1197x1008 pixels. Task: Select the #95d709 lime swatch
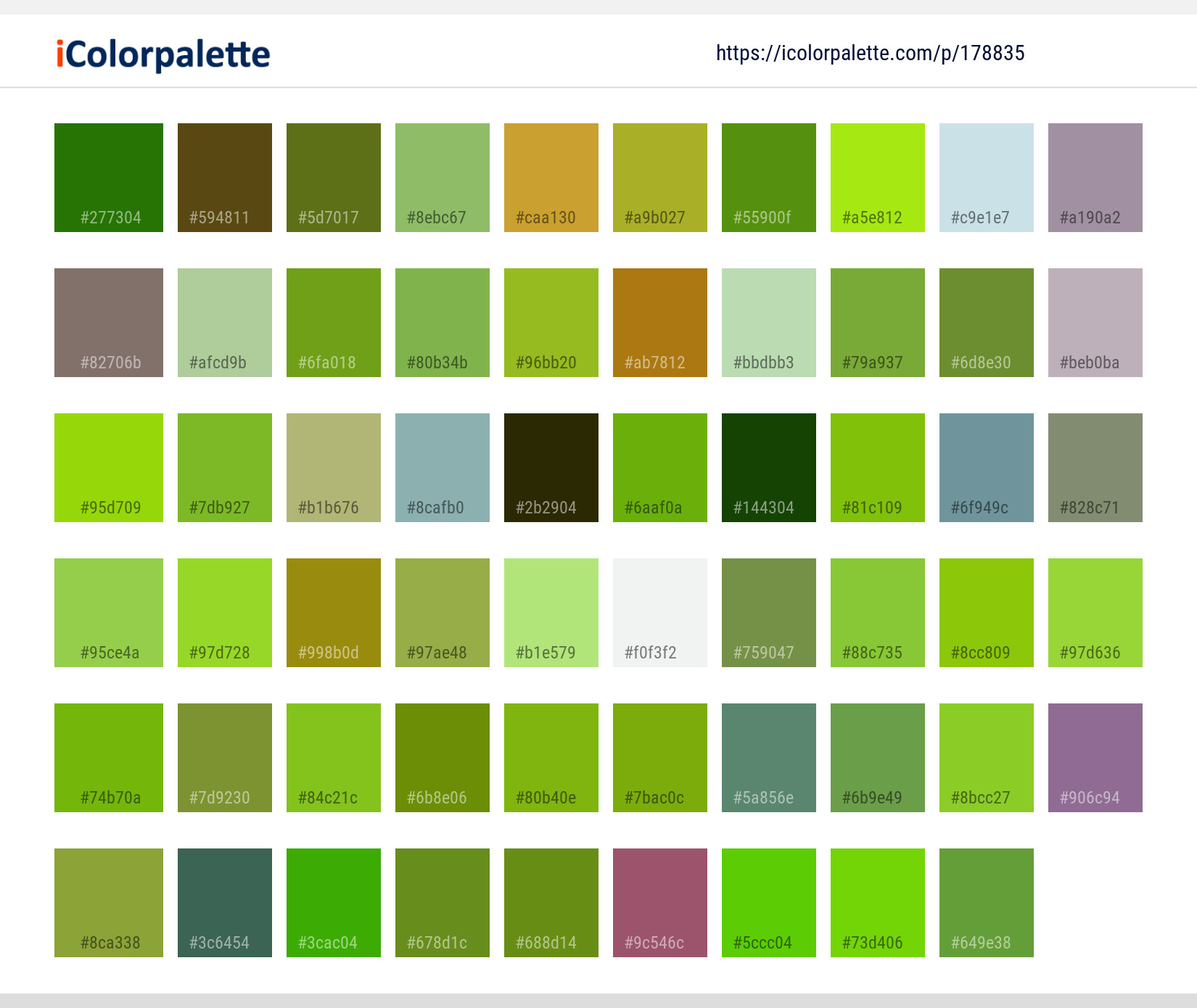pos(109,468)
